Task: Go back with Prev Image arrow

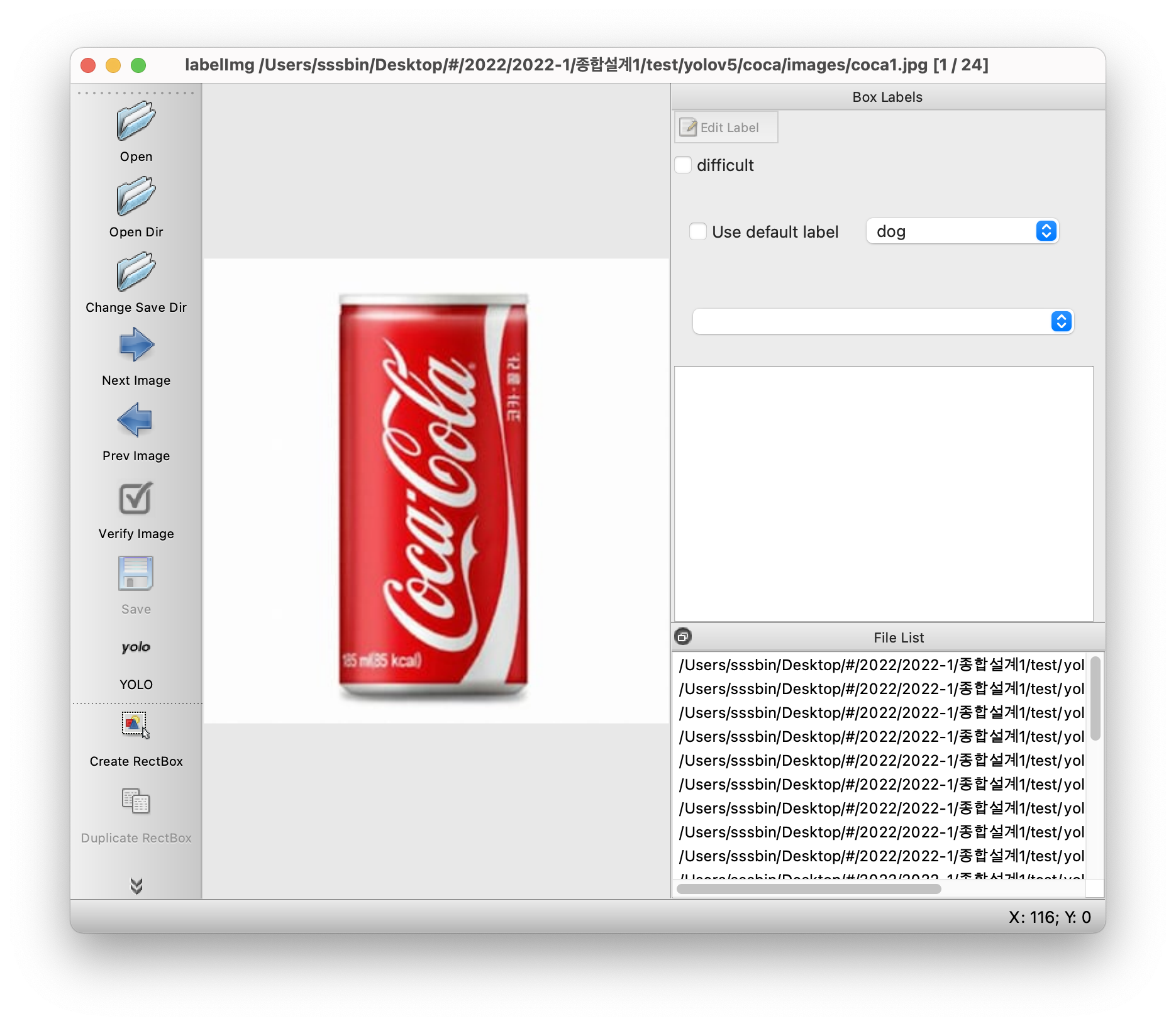Action: click(136, 421)
